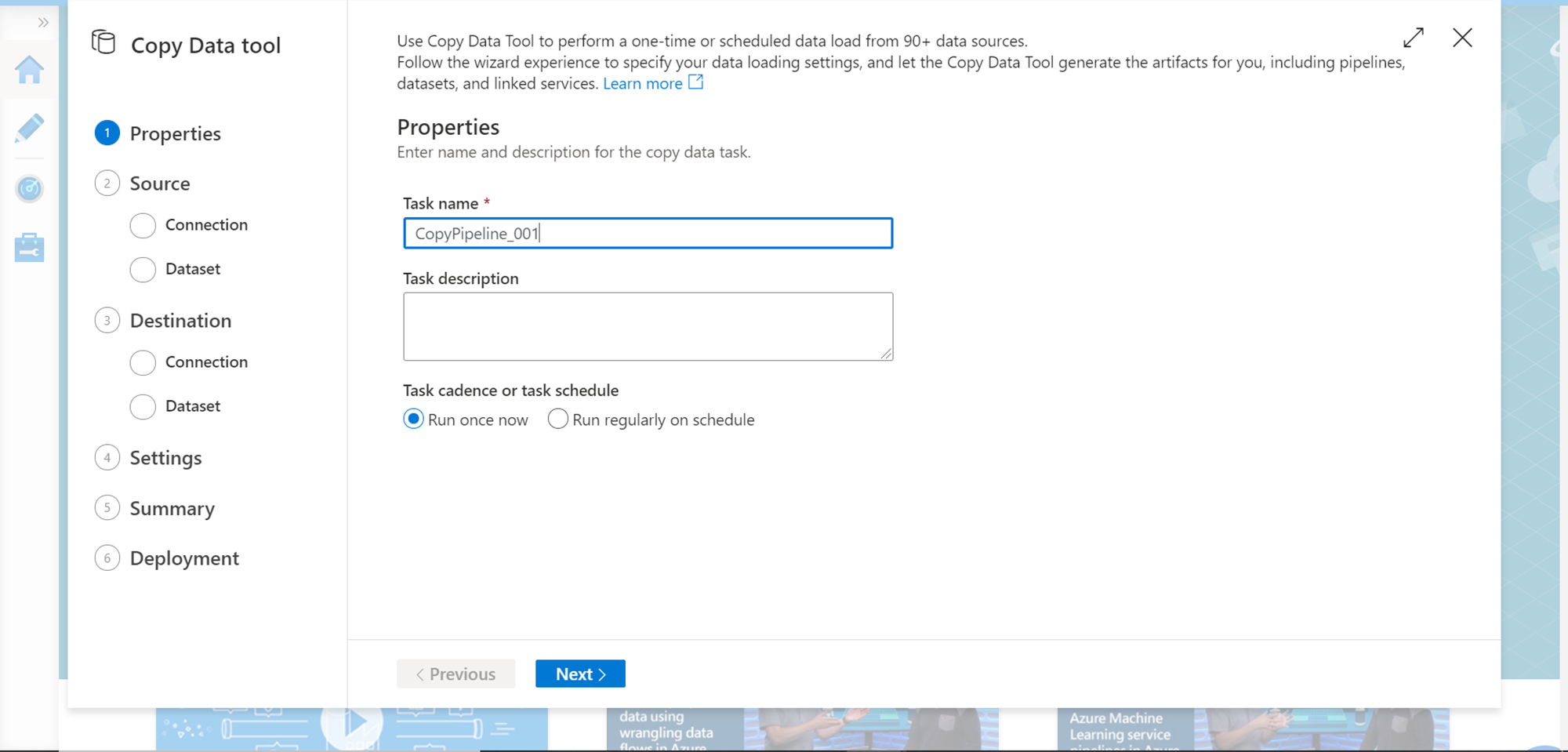Open the Author pencil icon
1568x752 pixels.
tap(29, 128)
